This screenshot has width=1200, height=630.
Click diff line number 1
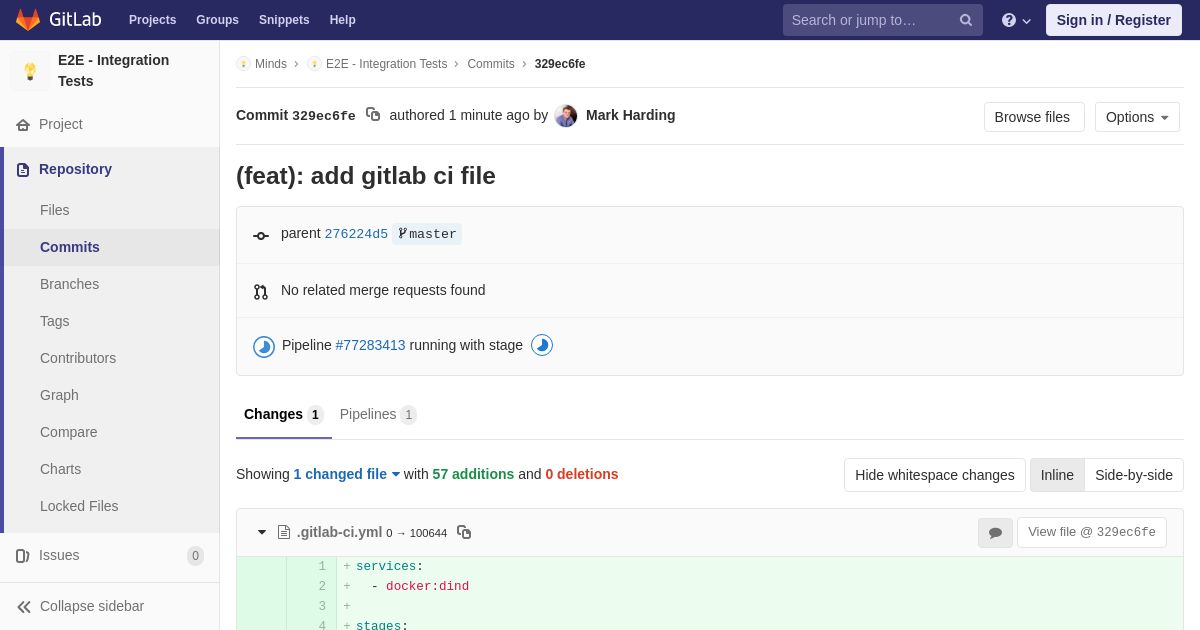coord(322,566)
